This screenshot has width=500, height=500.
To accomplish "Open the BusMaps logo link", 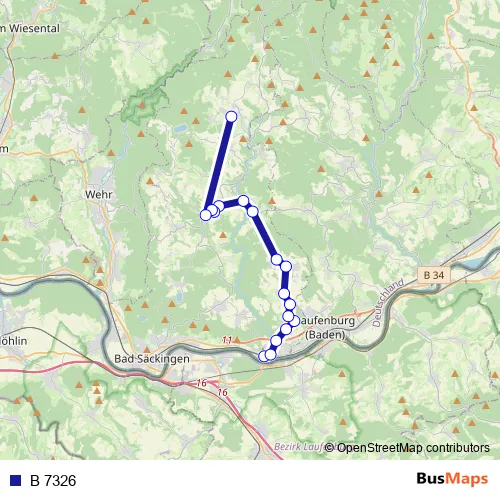I will coord(452,479).
